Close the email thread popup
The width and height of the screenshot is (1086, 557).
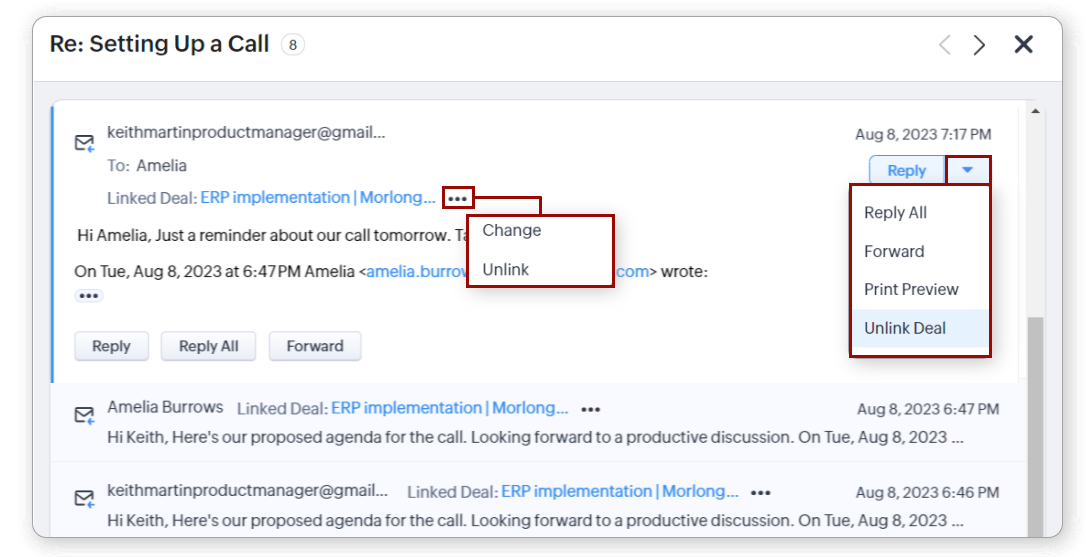click(1023, 45)
